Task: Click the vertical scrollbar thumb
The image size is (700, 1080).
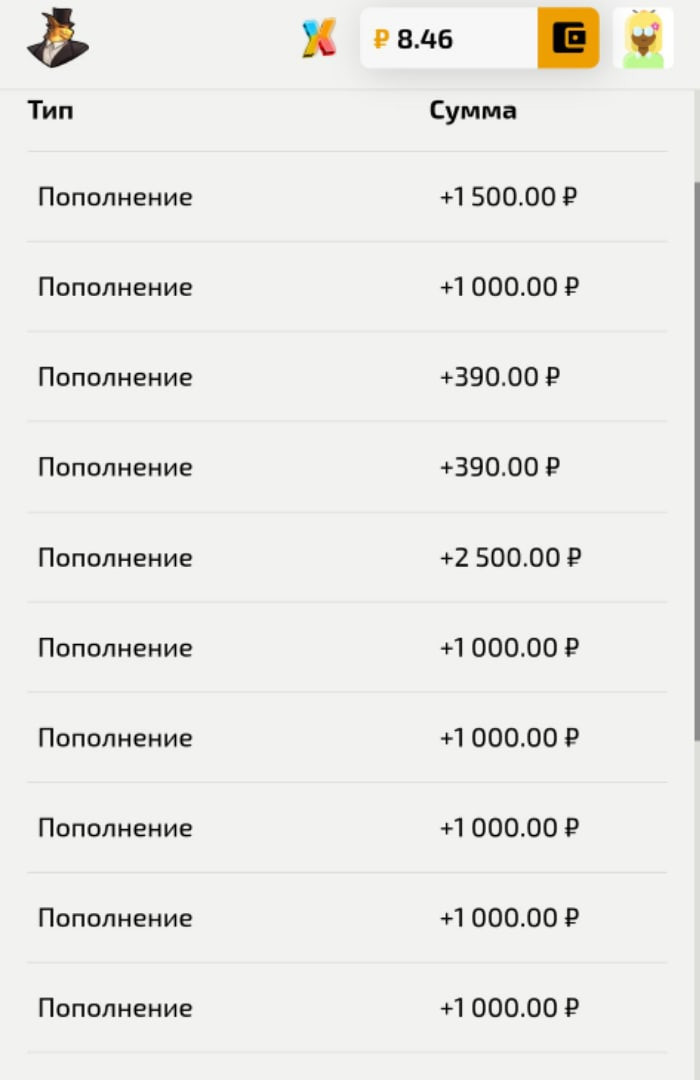Action: tap(697, 461)
